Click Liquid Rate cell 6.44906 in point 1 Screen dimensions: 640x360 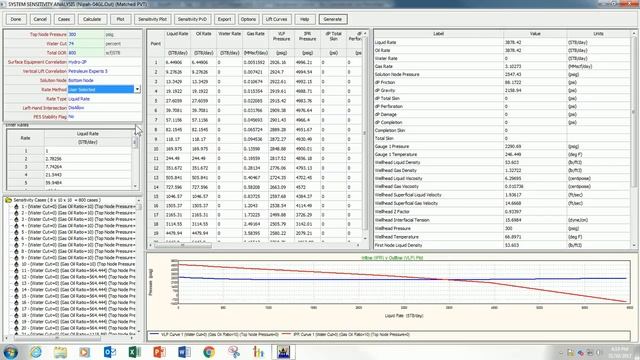click(177, 62)
